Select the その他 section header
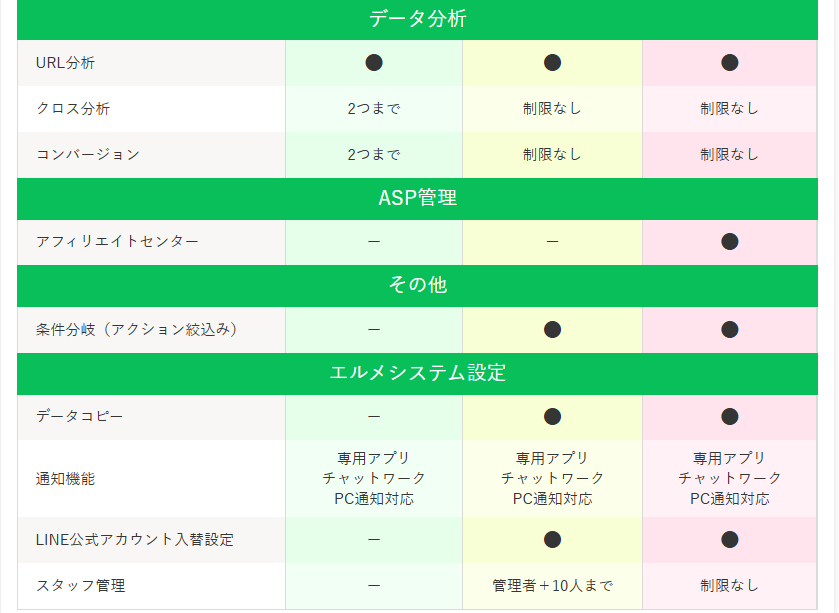Image resolution: width=839 pixels, height=613 pixels. coord(417,285)
